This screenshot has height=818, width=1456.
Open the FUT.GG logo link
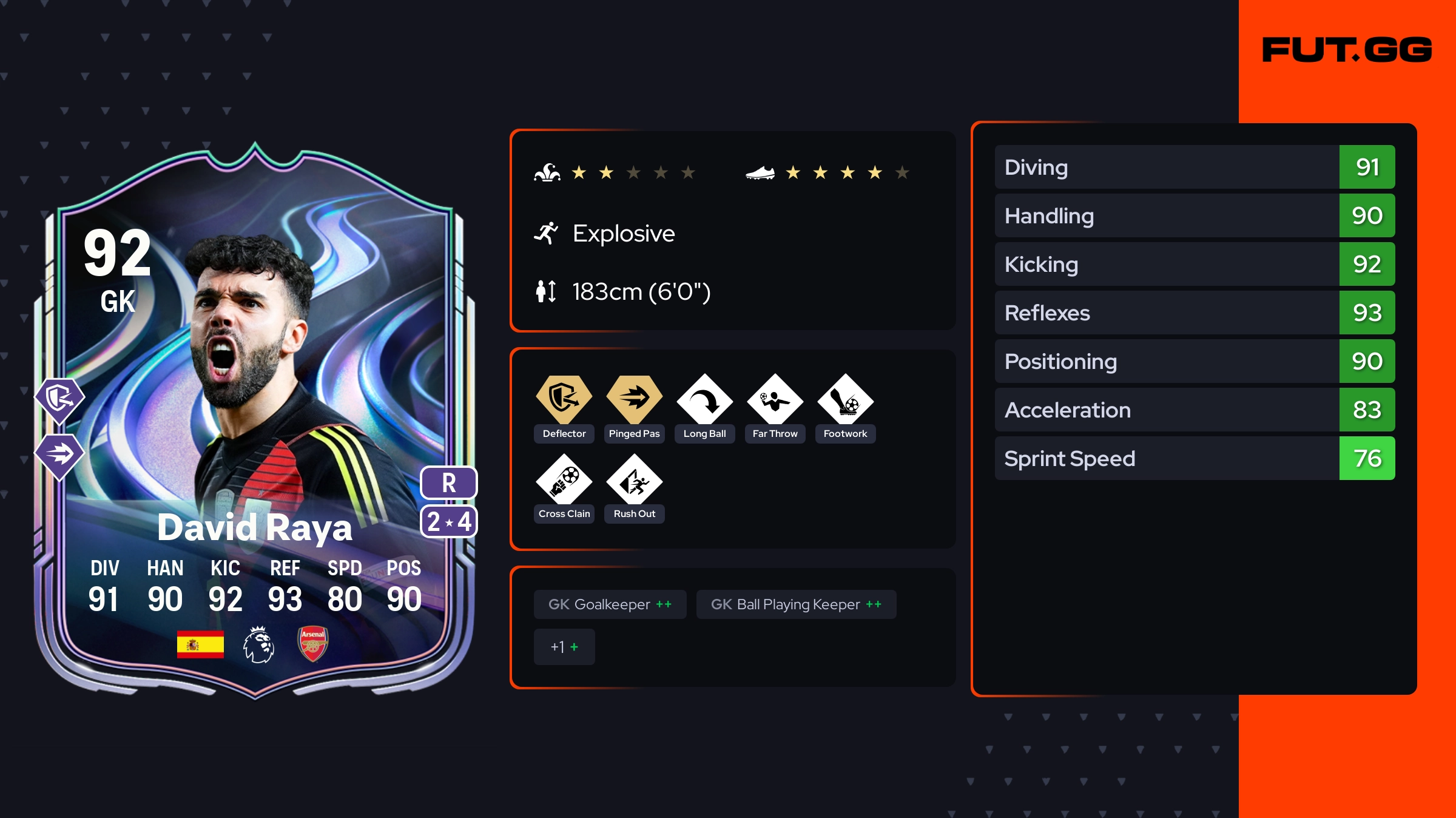click(x=1347, y=50)
